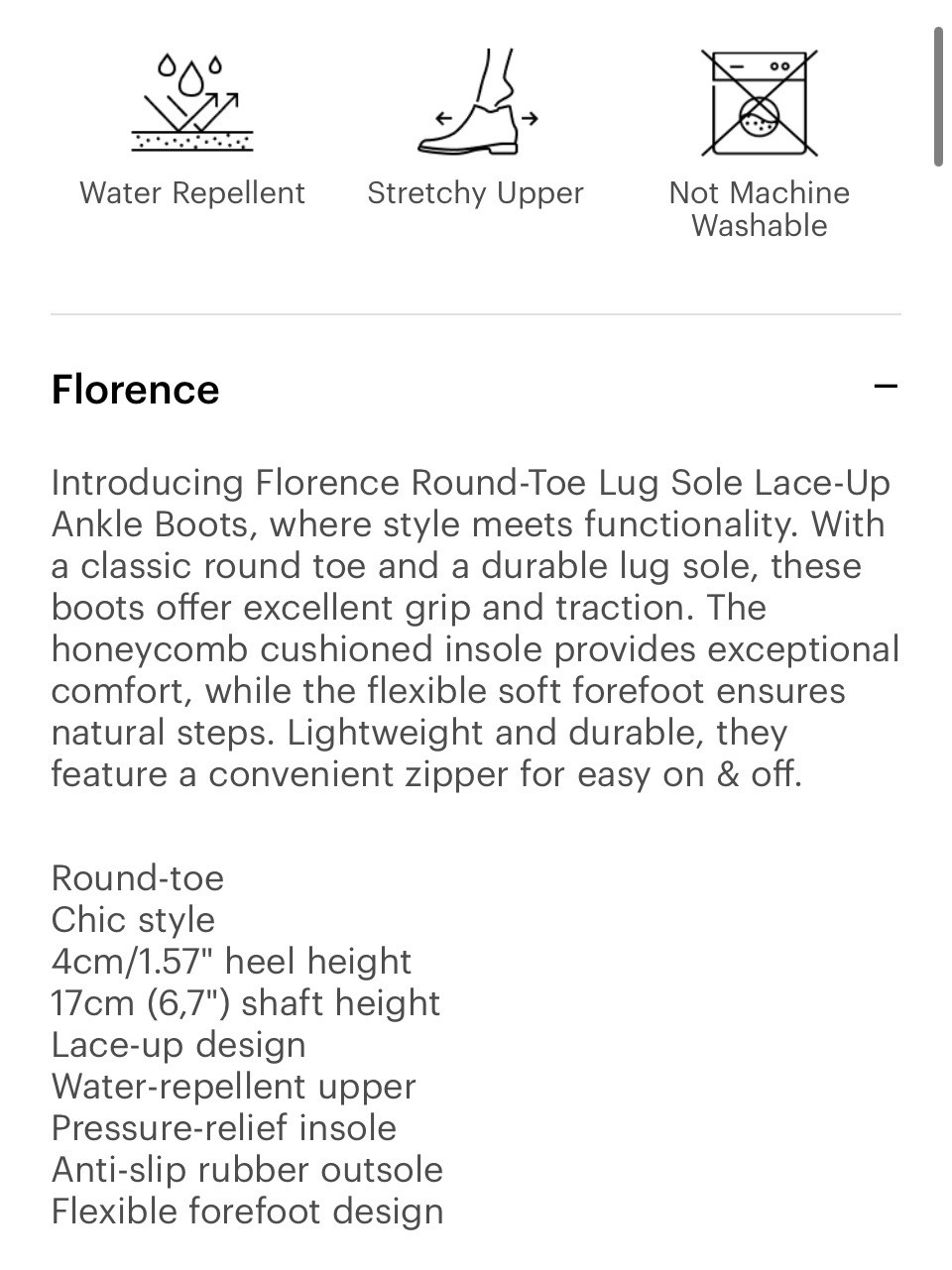Click the Introducing Florence description paragraph
This screenshot has width=952, height=1270.
(476, 628)
